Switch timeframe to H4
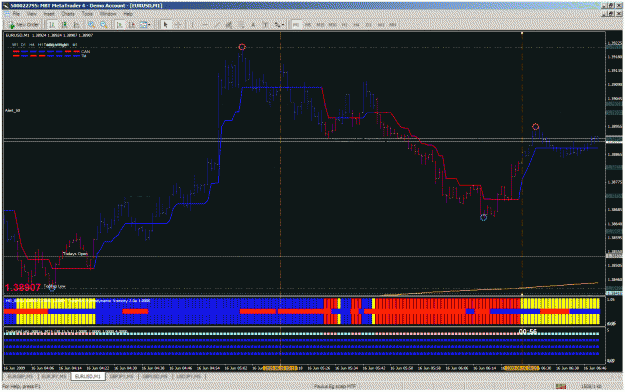This screenshot has height=392, width=625. [x=356, y=25]
